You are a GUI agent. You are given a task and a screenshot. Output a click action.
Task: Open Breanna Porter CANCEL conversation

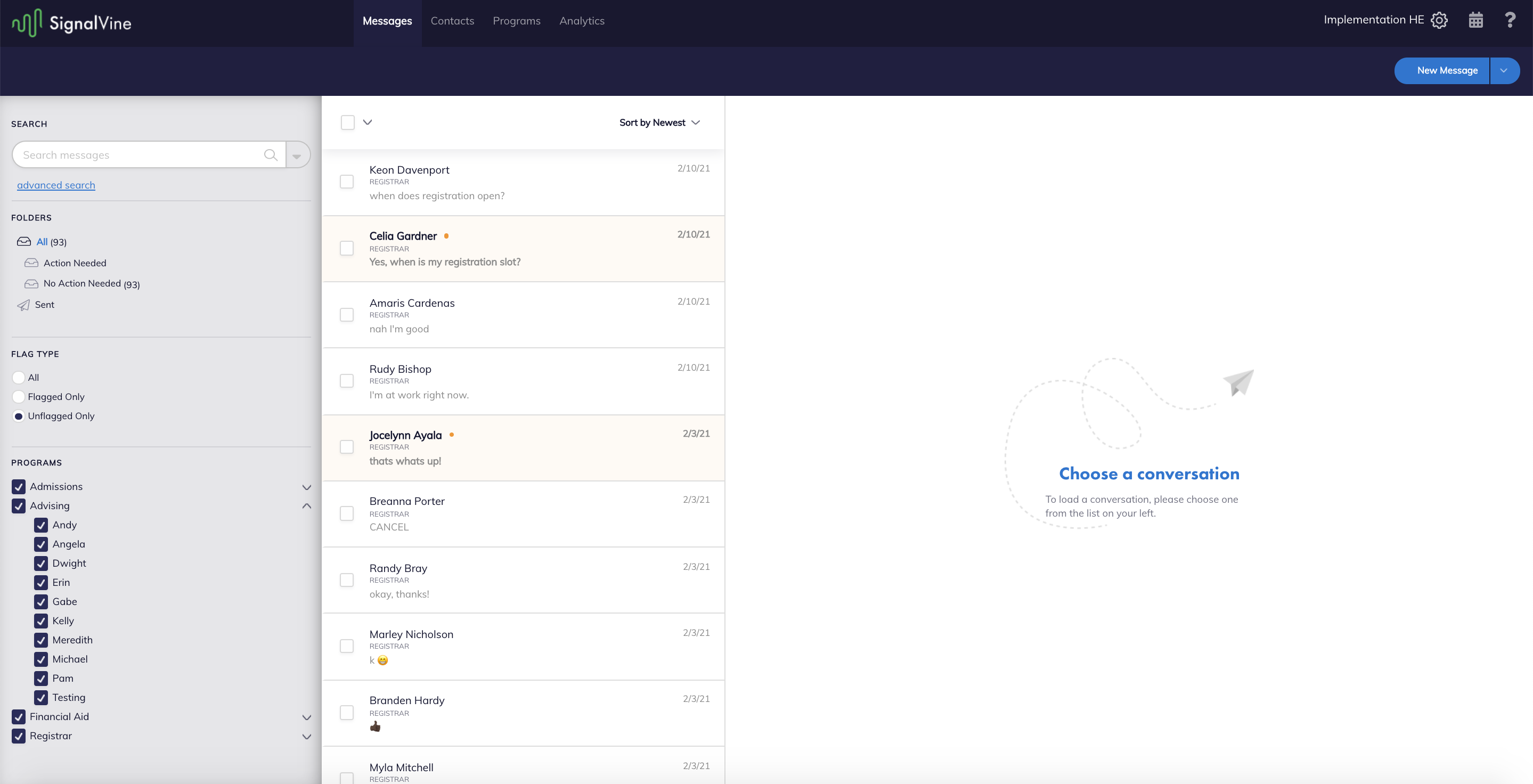(523, 514)
